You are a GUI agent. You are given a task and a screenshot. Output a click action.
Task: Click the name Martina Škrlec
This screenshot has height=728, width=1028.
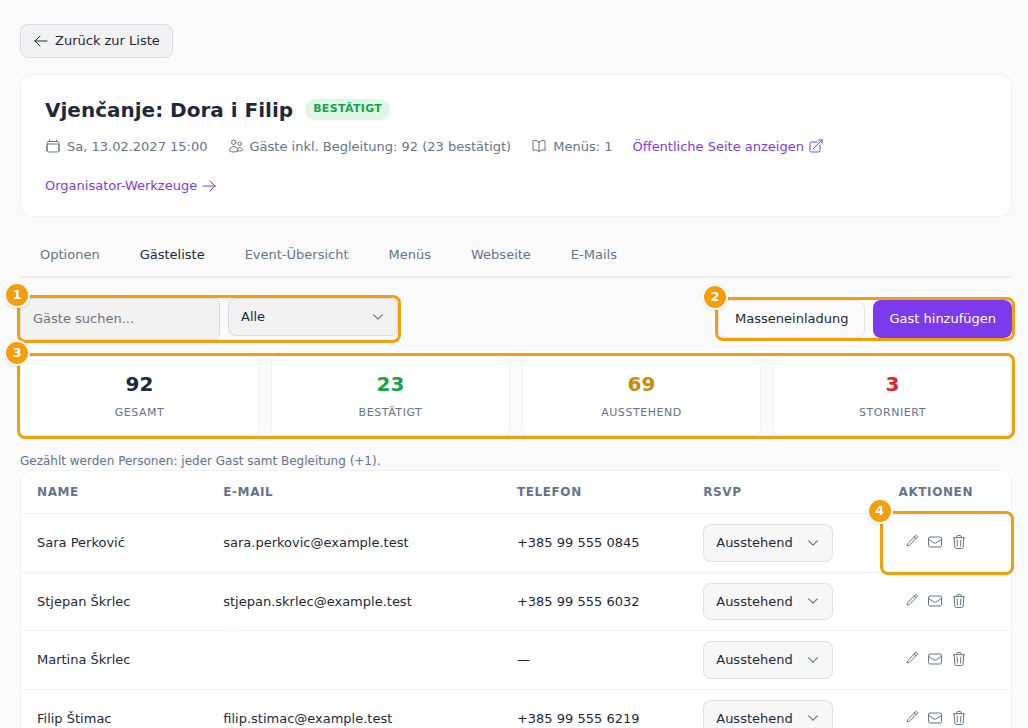click(x=83, y=659)
